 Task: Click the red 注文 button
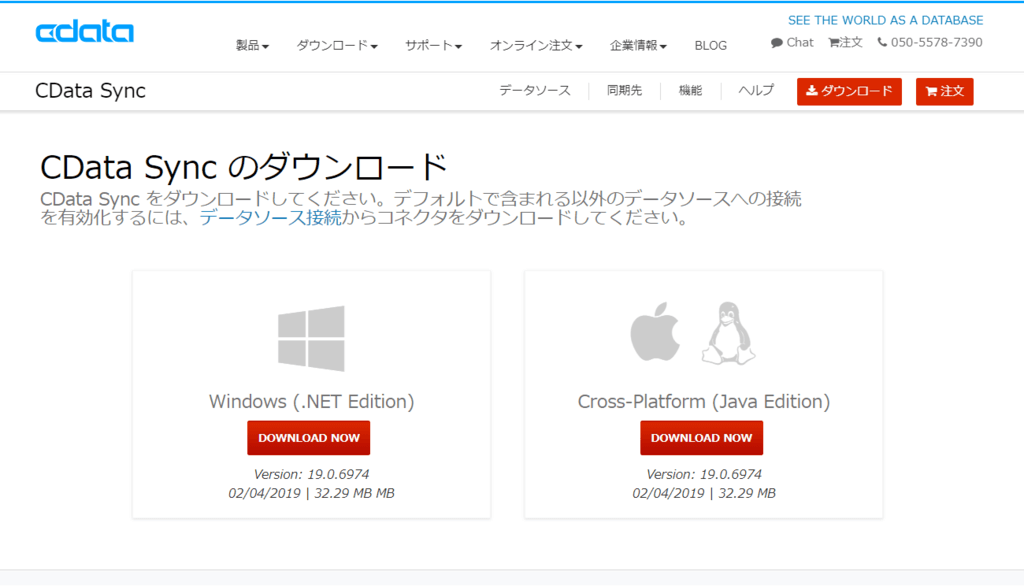tap(944, 91)
